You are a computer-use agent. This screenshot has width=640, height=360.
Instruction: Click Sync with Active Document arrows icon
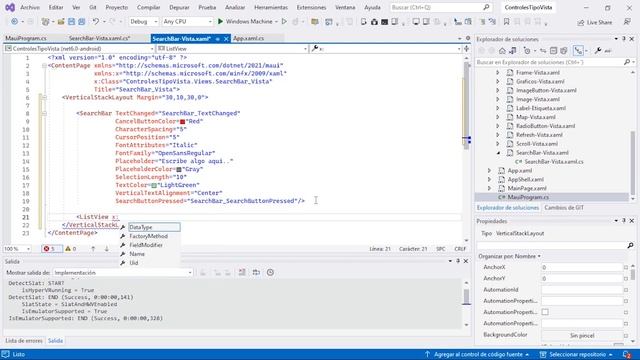(x=543, y=51)
